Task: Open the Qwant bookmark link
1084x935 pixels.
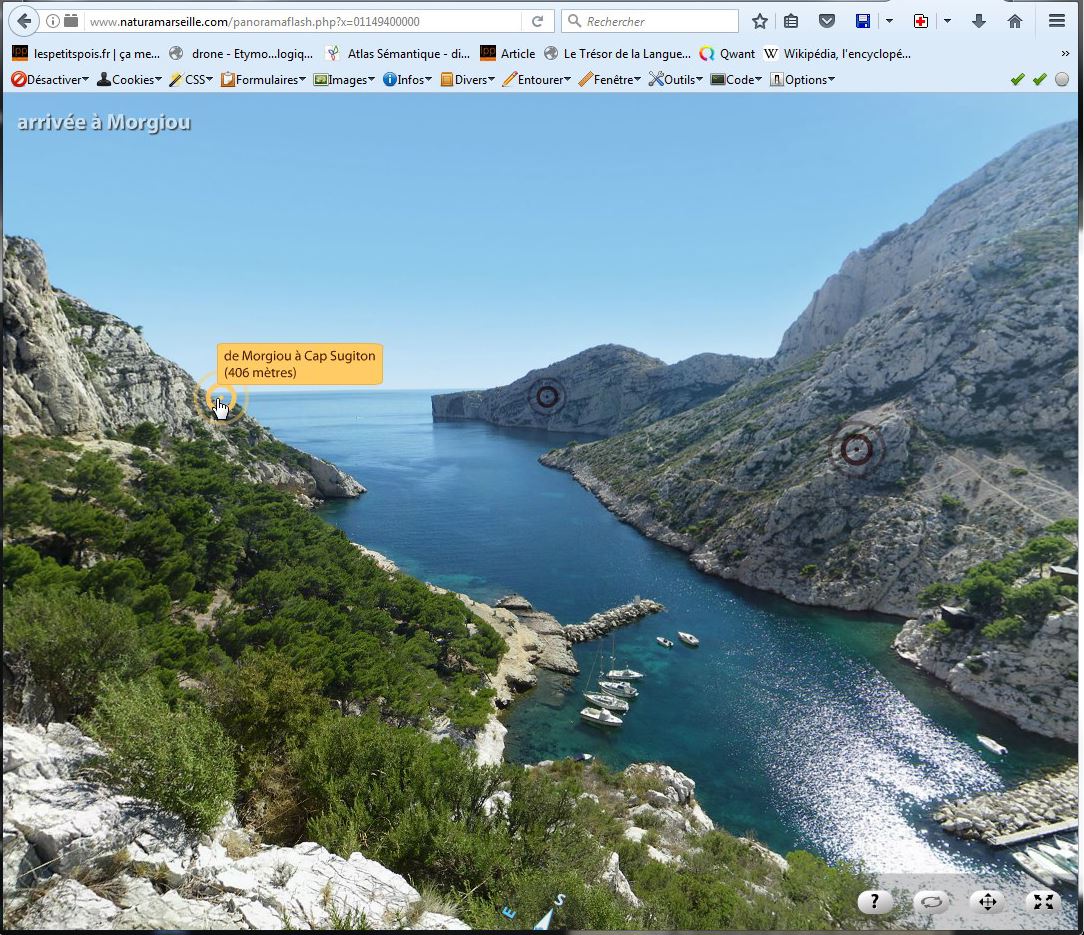Action: 728,54
